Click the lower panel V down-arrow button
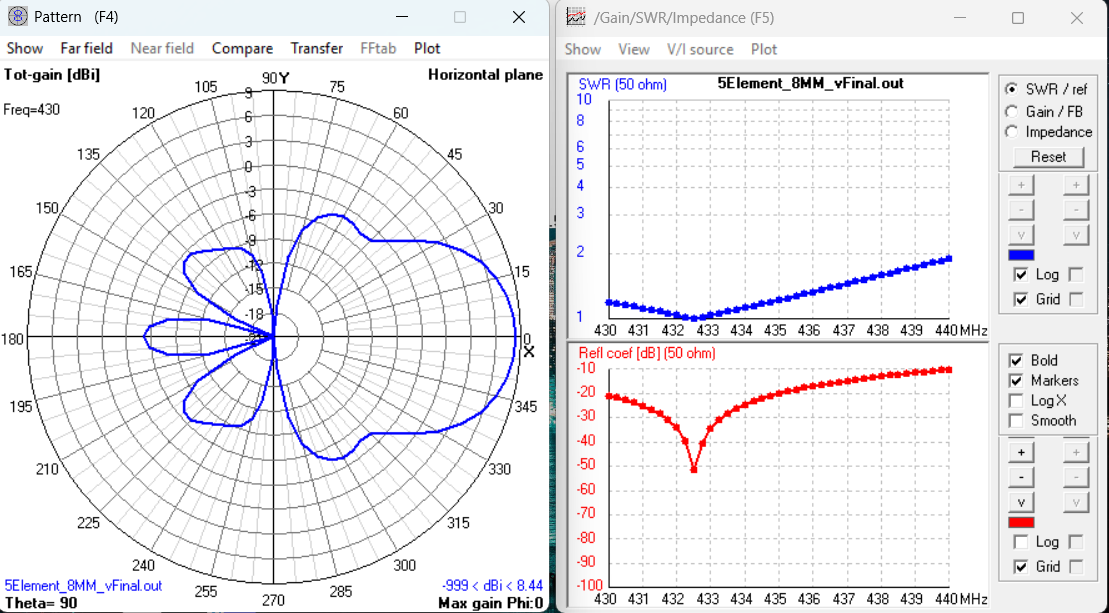Viewport: 1109px width, 613px height. tap(1021, 501)
